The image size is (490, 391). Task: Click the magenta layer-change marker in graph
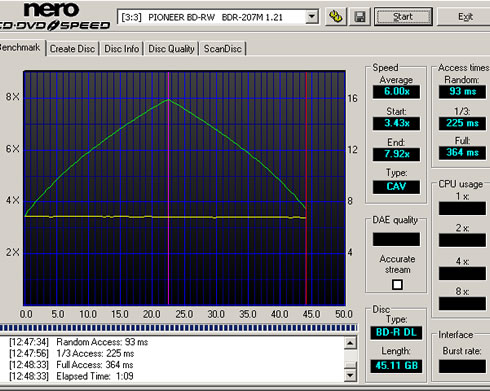coord(169,188)
